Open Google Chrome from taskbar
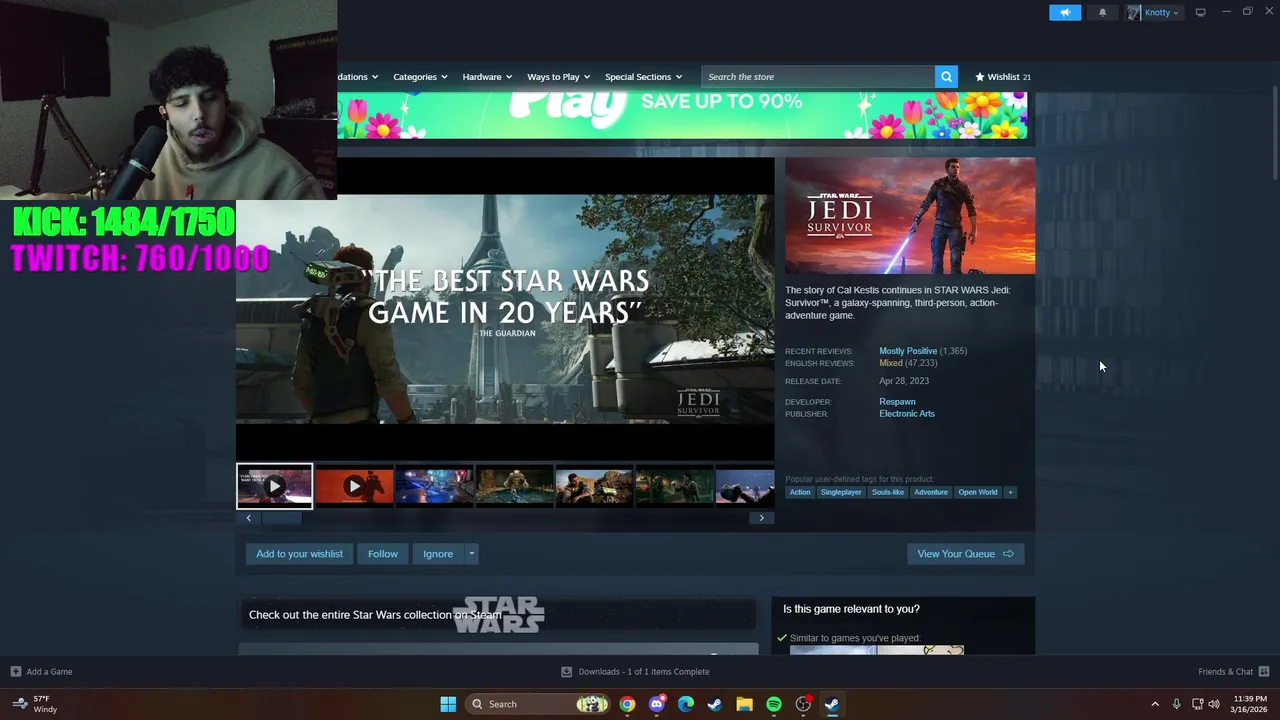Screen dimensions: 1280x720 (627, 704)
